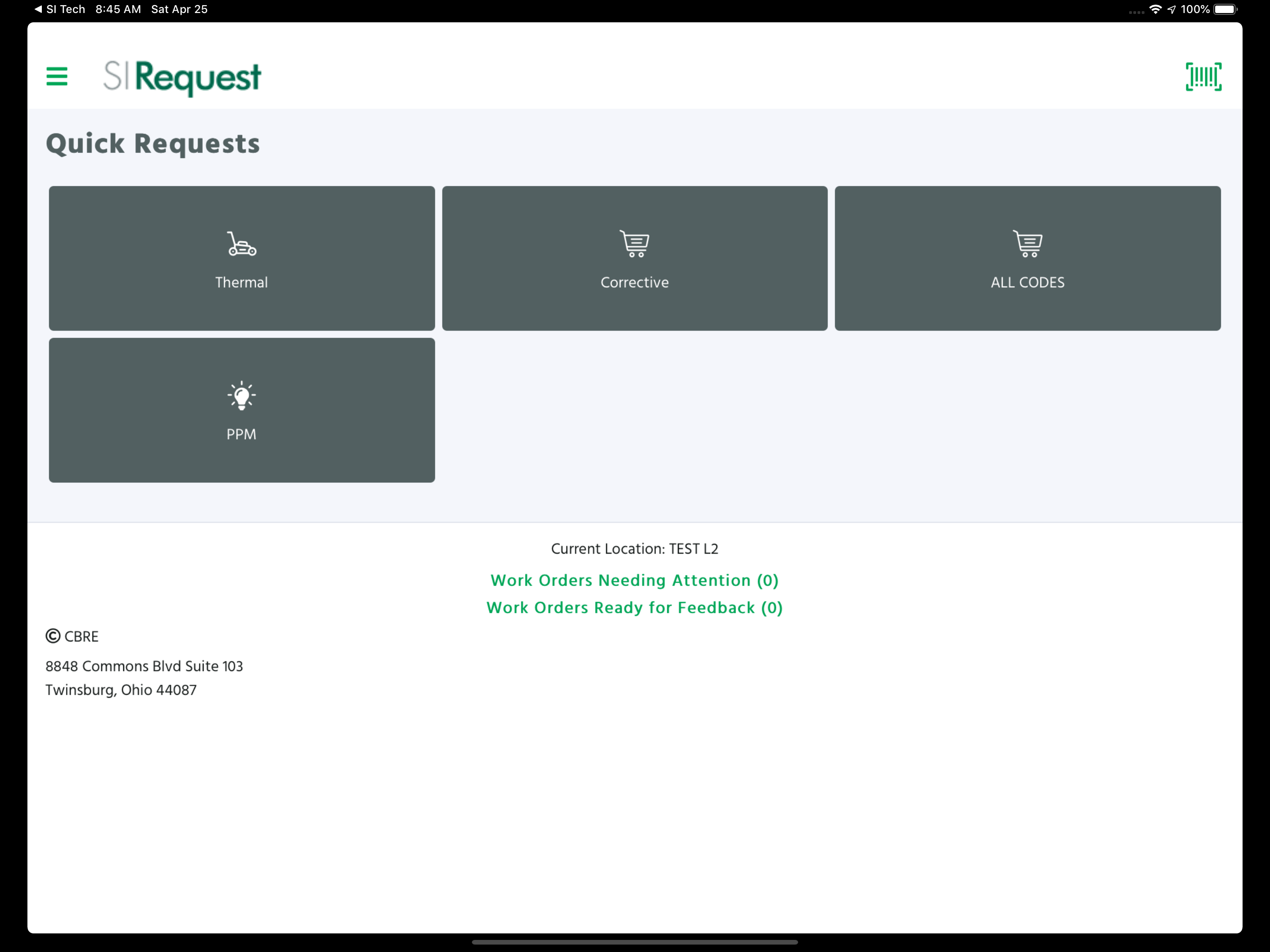Tap the Sat Apr 25 date in status bar
Viewport: 1270px width, 952px height.
(x=179, y=9)
